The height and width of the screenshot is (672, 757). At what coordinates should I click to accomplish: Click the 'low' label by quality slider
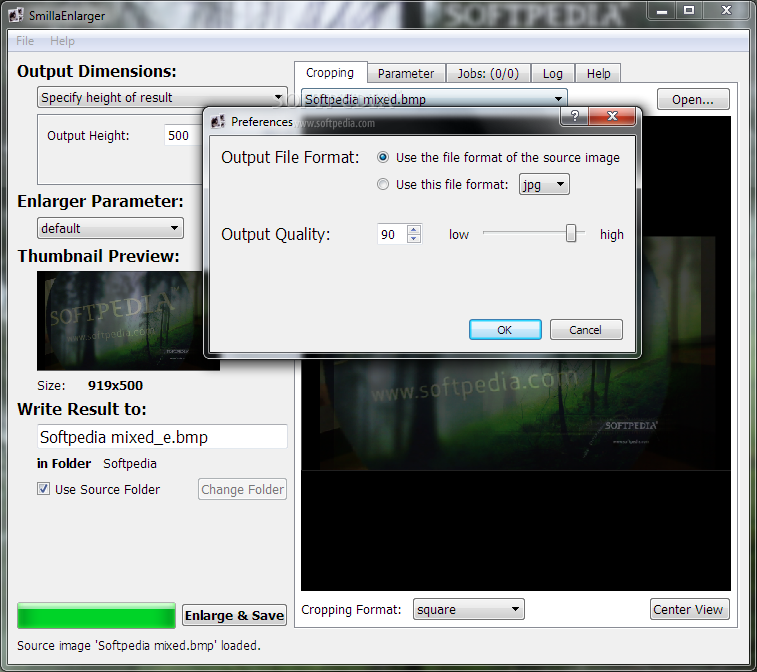(459, 235)
